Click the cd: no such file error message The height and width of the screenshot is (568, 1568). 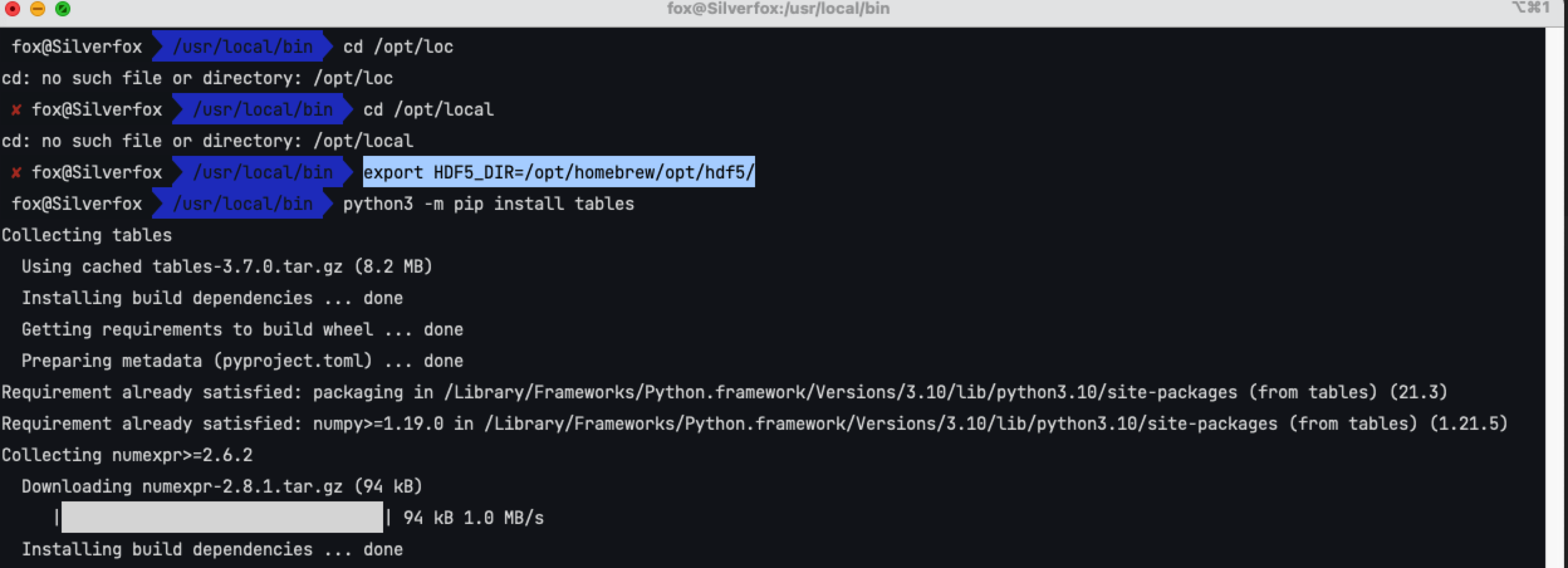(x=197, y=77)
